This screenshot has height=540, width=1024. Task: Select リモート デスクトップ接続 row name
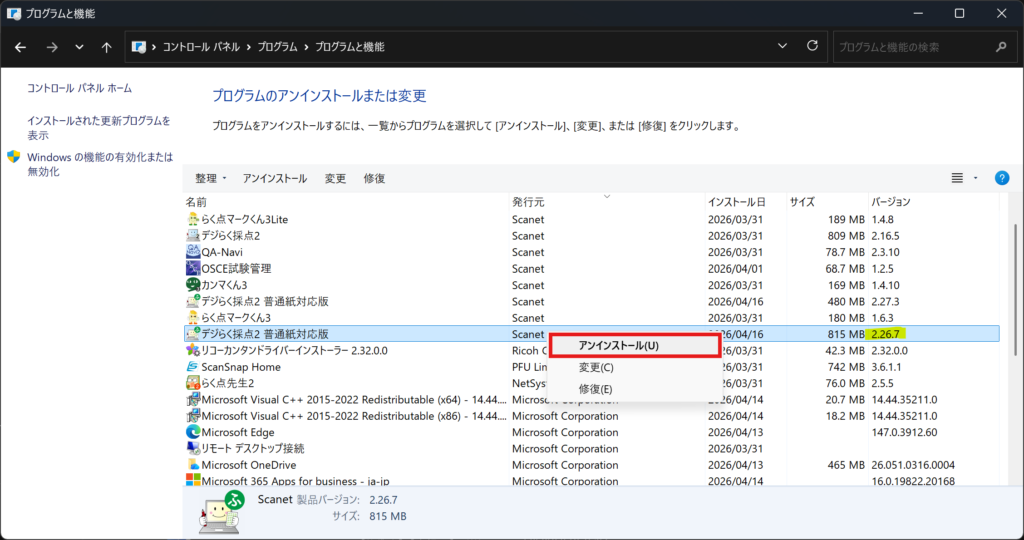tap(253, 449)
